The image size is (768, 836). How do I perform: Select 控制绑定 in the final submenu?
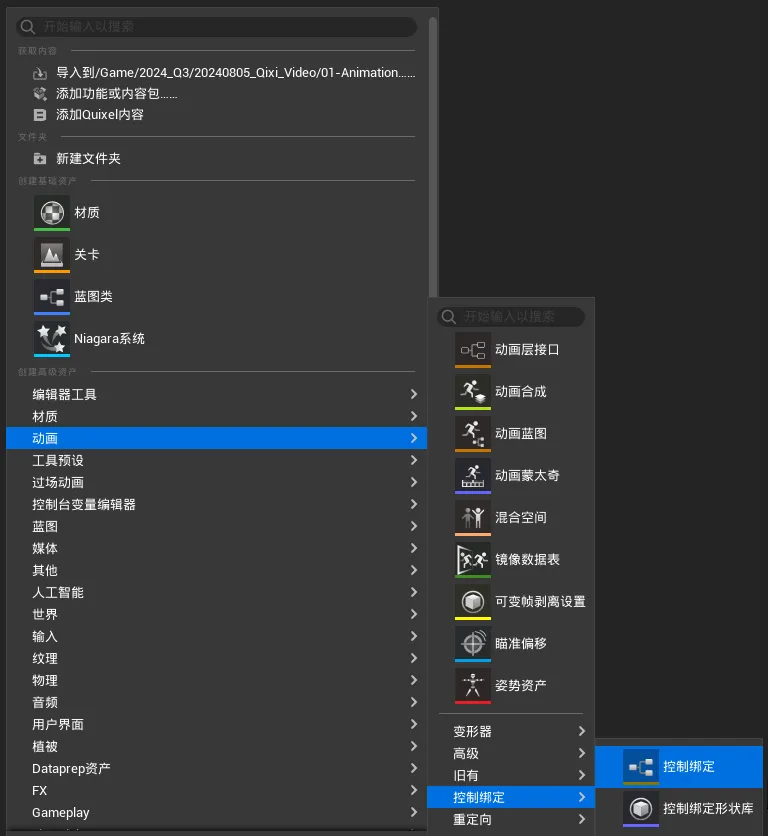pos(688,766)
